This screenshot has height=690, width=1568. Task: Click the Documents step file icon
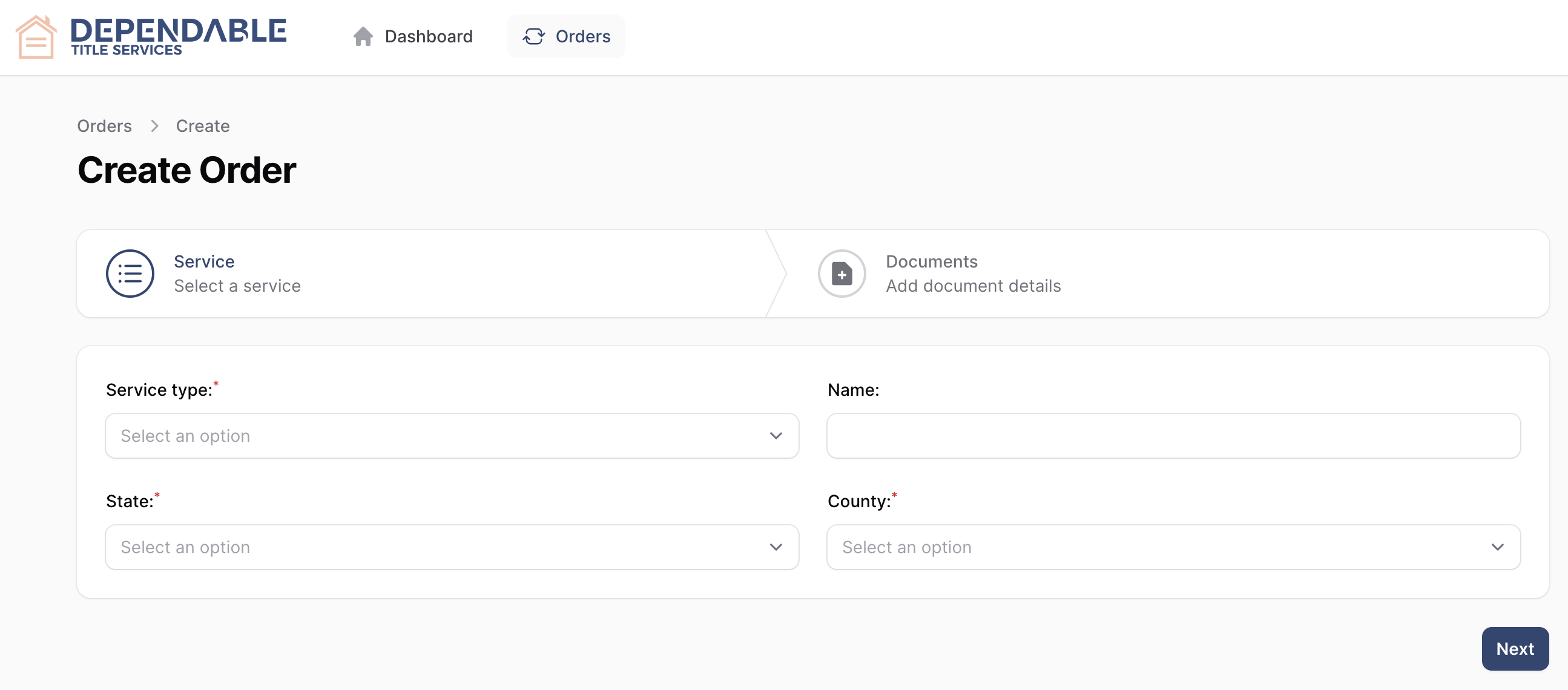[x=842, y=274]
